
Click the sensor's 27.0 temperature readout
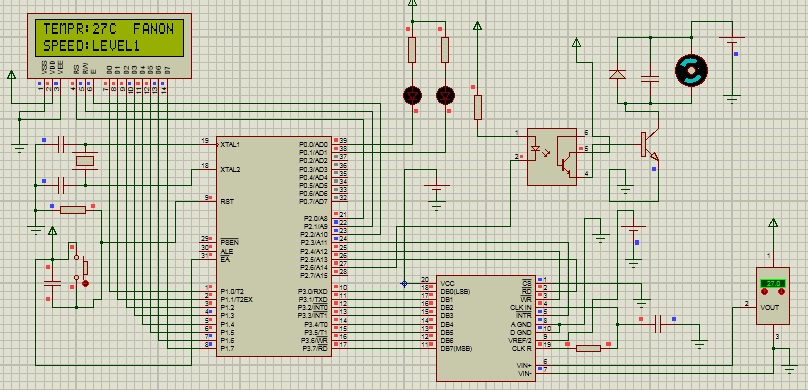pyautogui.click(x=773, y=283)
